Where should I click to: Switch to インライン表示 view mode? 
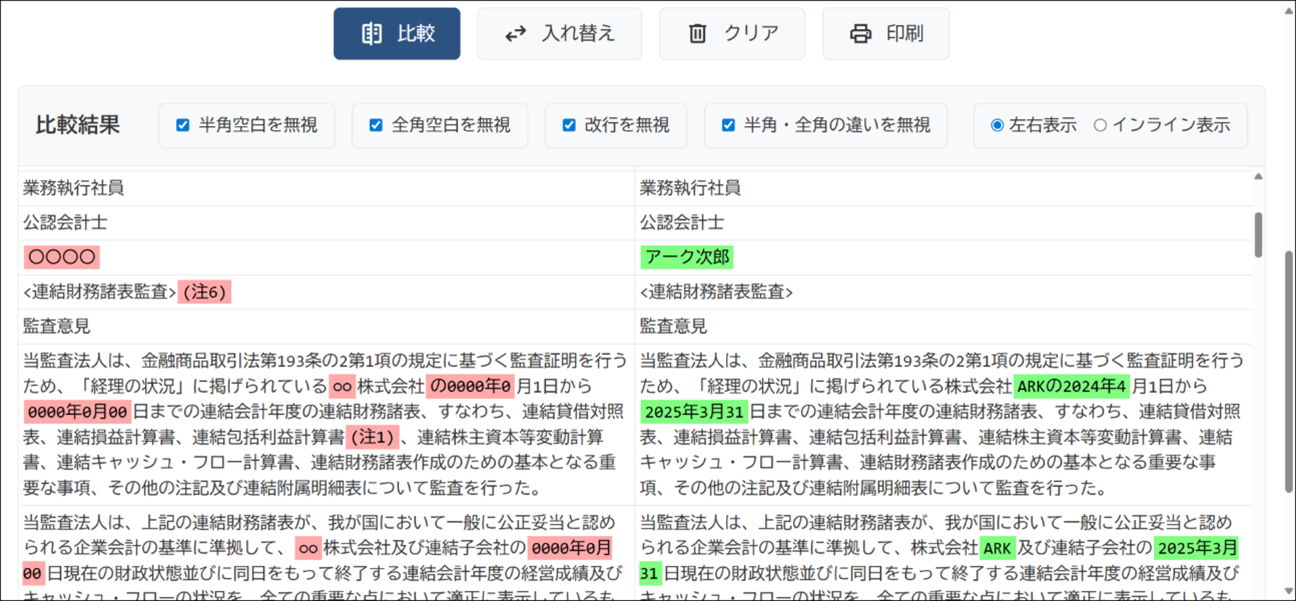1100,125
